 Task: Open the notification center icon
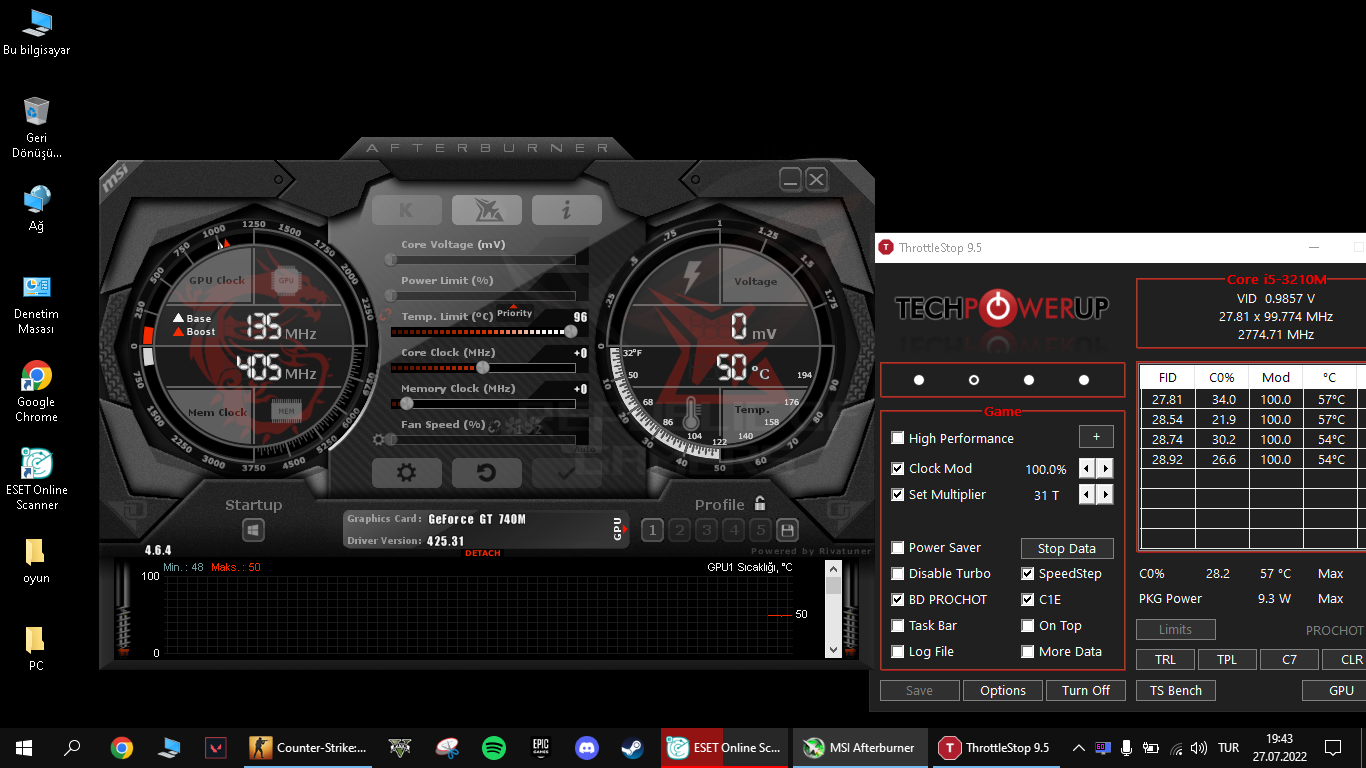(1332, 747)
